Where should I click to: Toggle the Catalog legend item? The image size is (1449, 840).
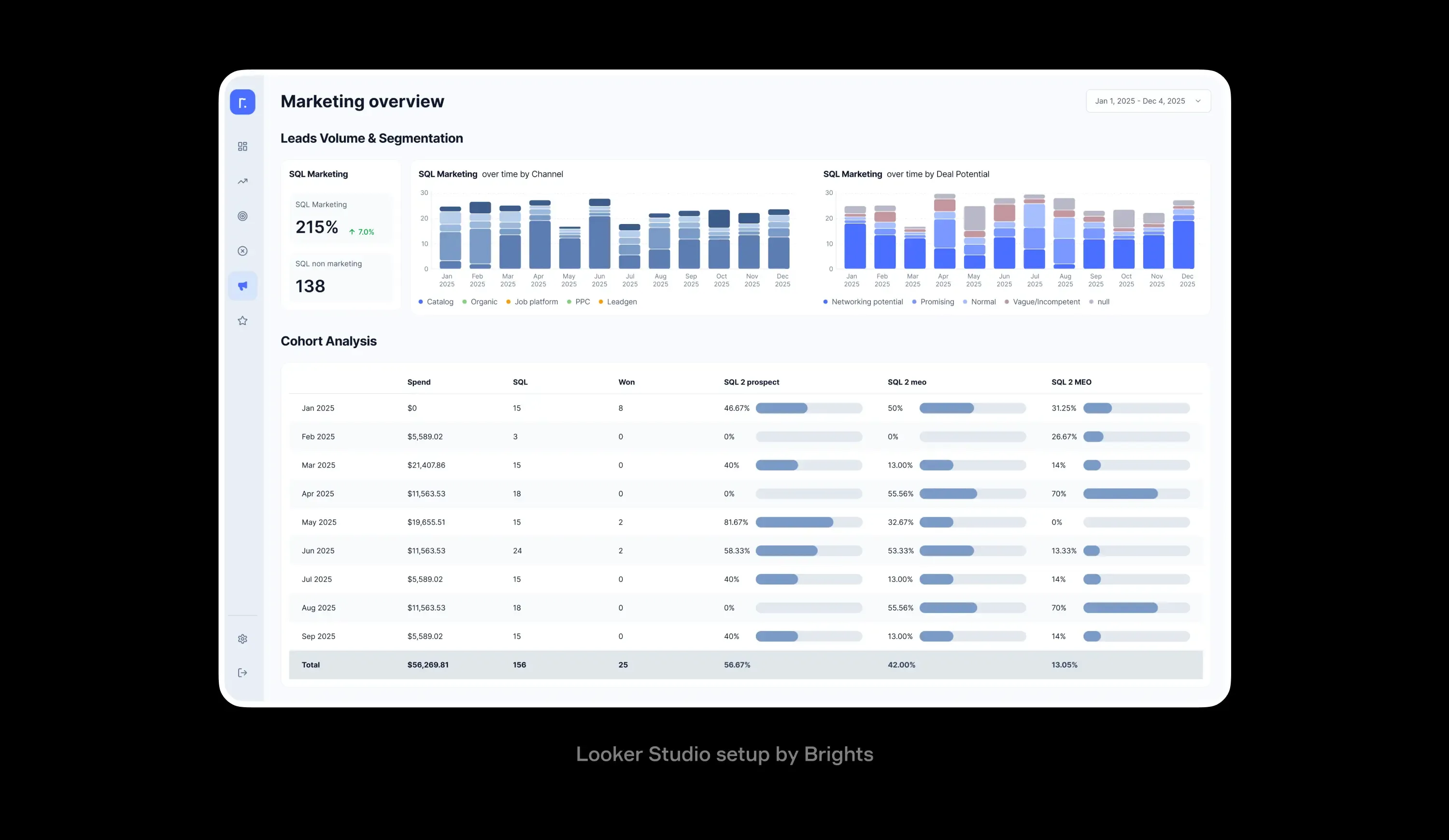tap(436, 302)
